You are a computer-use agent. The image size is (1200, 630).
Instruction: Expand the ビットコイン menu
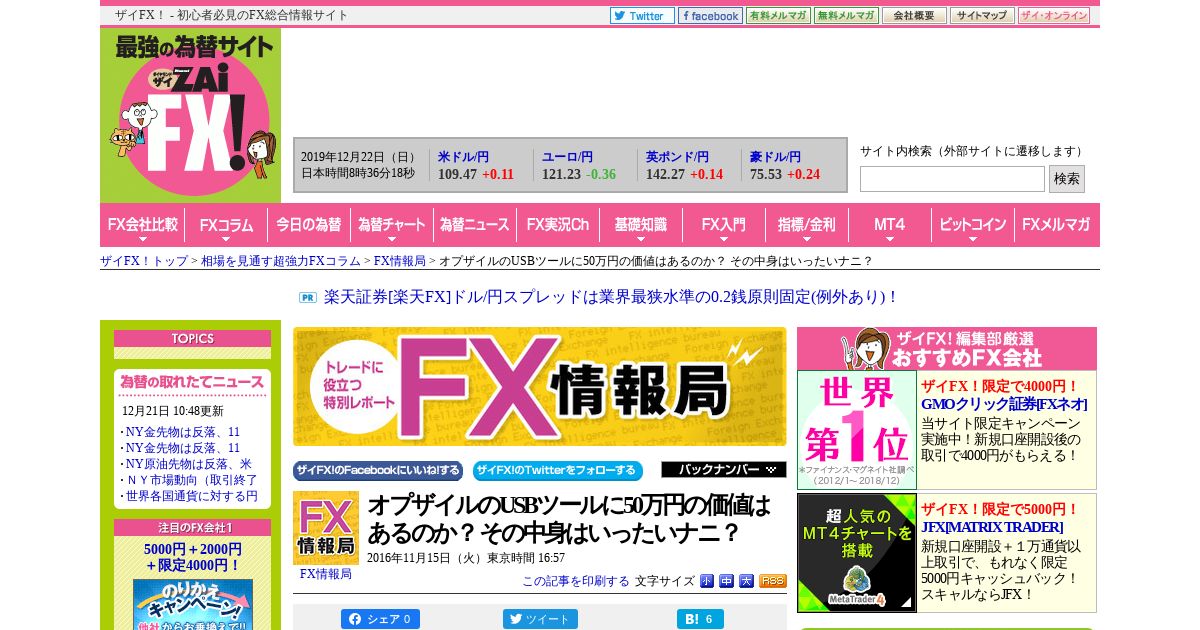pyautogui.click(x=973, y=225)
